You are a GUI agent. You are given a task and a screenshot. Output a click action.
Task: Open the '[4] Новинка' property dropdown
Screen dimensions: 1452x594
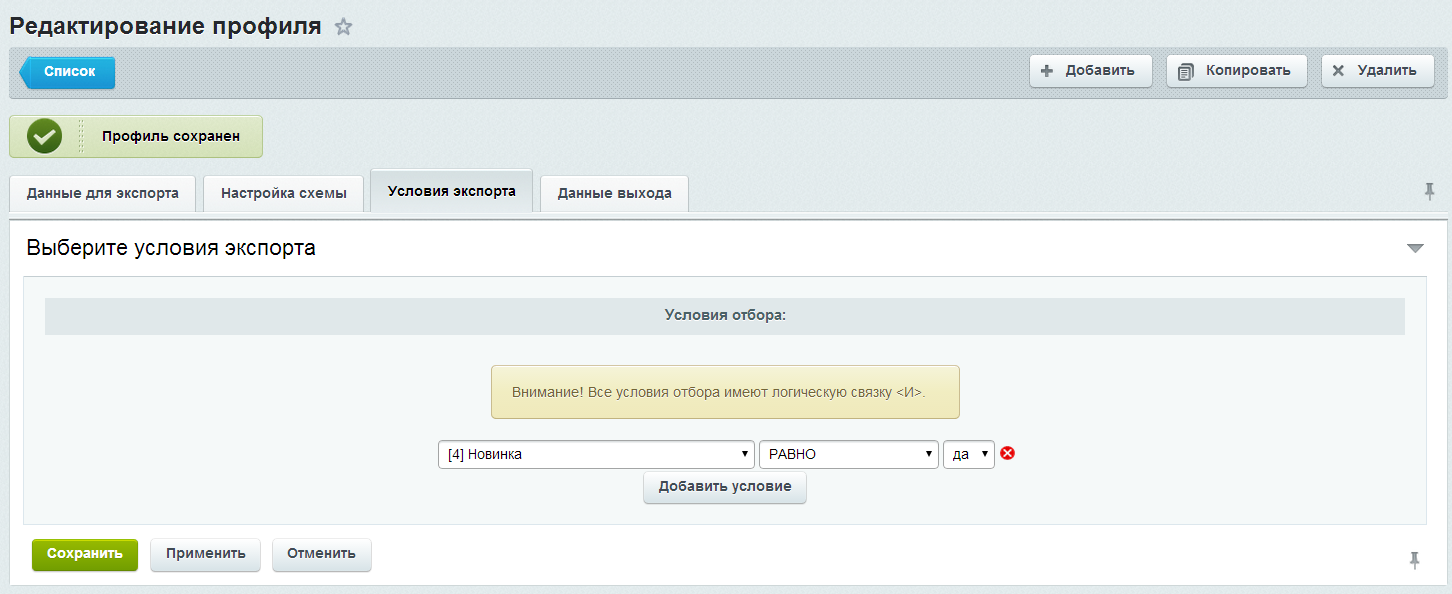(596, 455)
